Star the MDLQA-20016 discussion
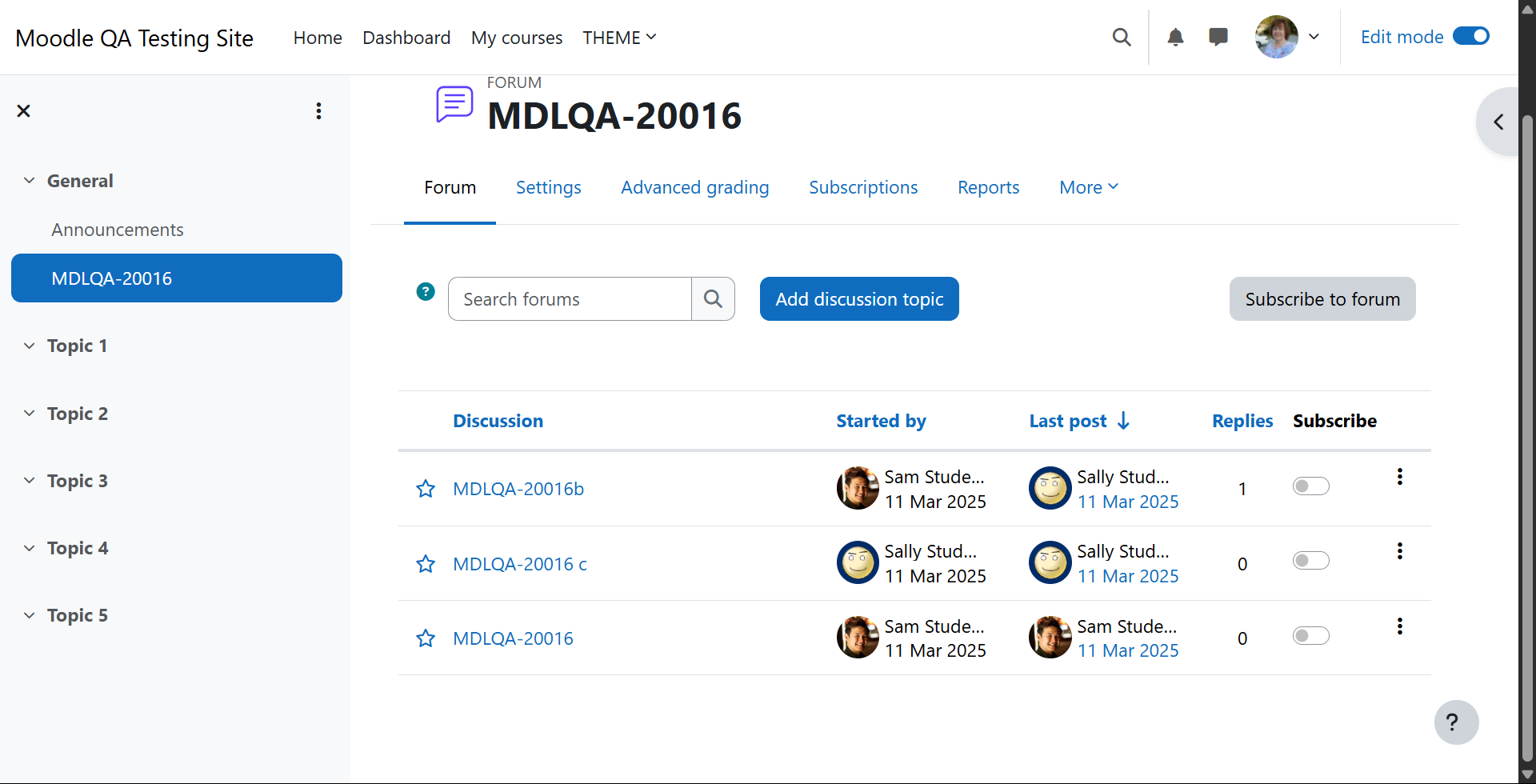1536x784 pixels. point(426,638)
